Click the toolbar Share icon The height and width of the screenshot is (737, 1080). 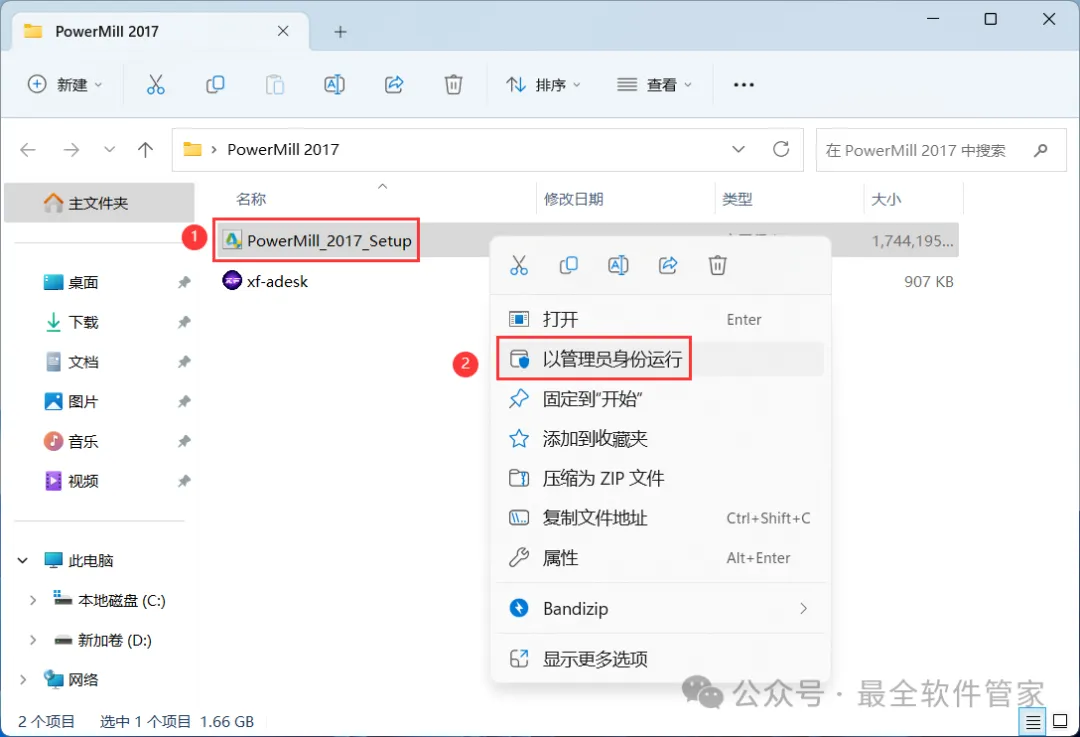(x=394, y=85)
